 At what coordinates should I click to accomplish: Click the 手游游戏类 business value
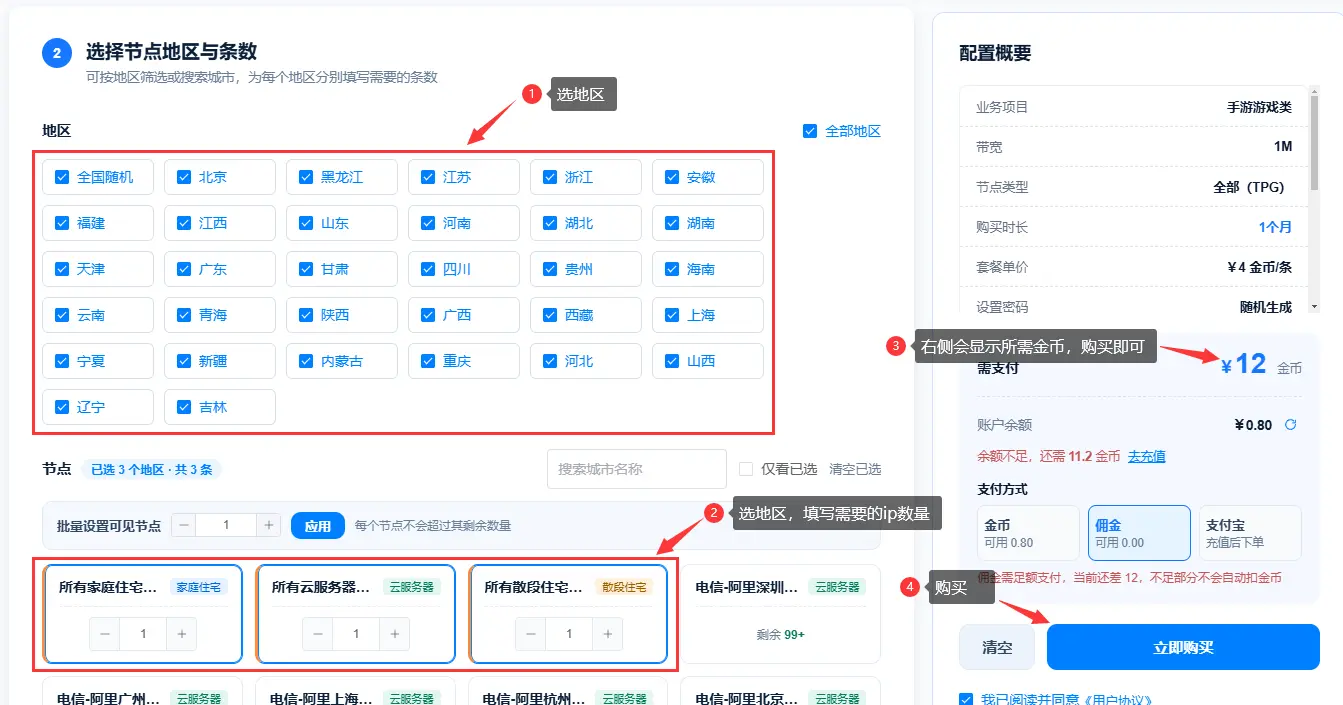(1259, 107)
